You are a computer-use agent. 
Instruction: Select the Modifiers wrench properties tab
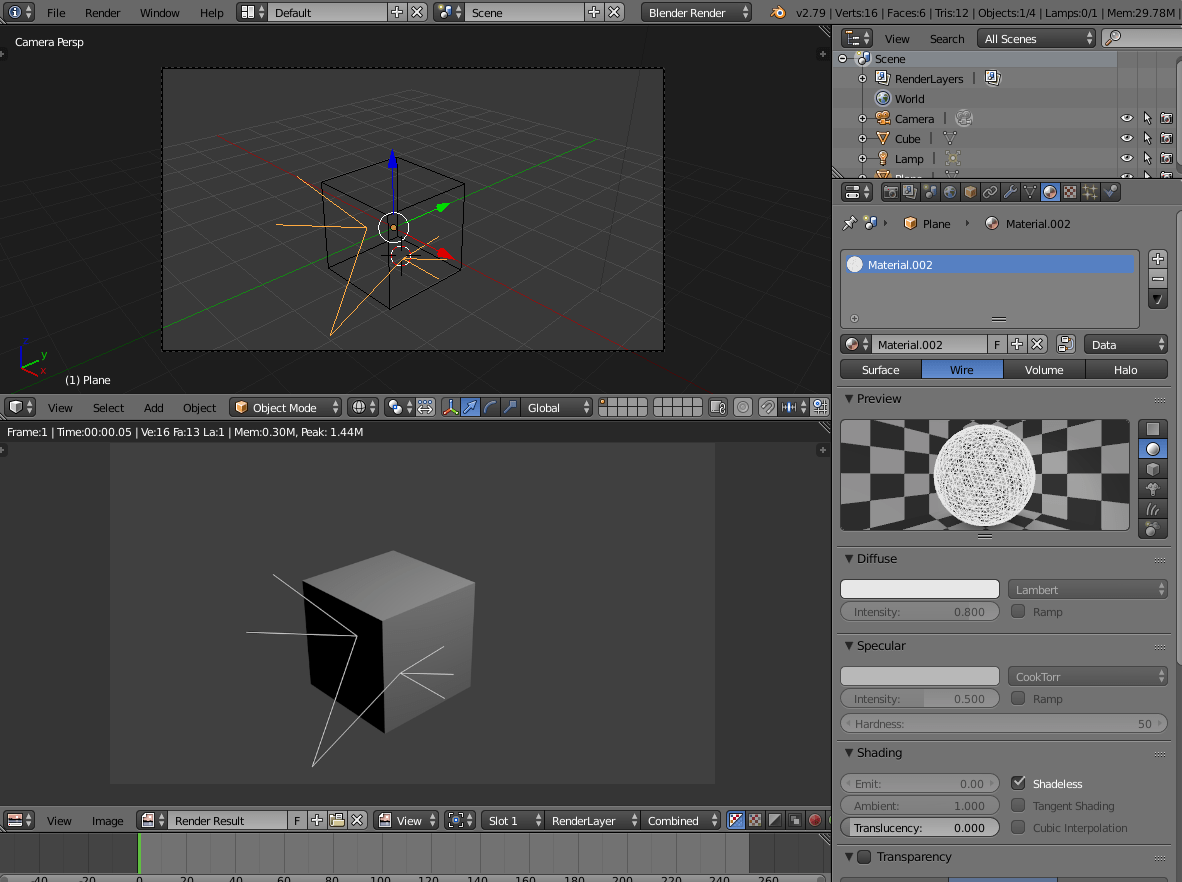pyautogui.click(x=1010, y=191)
